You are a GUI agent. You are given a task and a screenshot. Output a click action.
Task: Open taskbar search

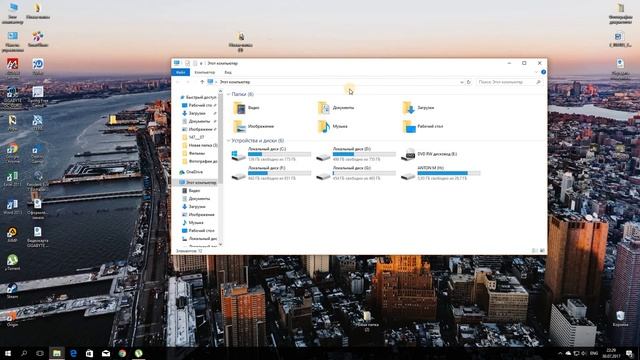[24, 353]
